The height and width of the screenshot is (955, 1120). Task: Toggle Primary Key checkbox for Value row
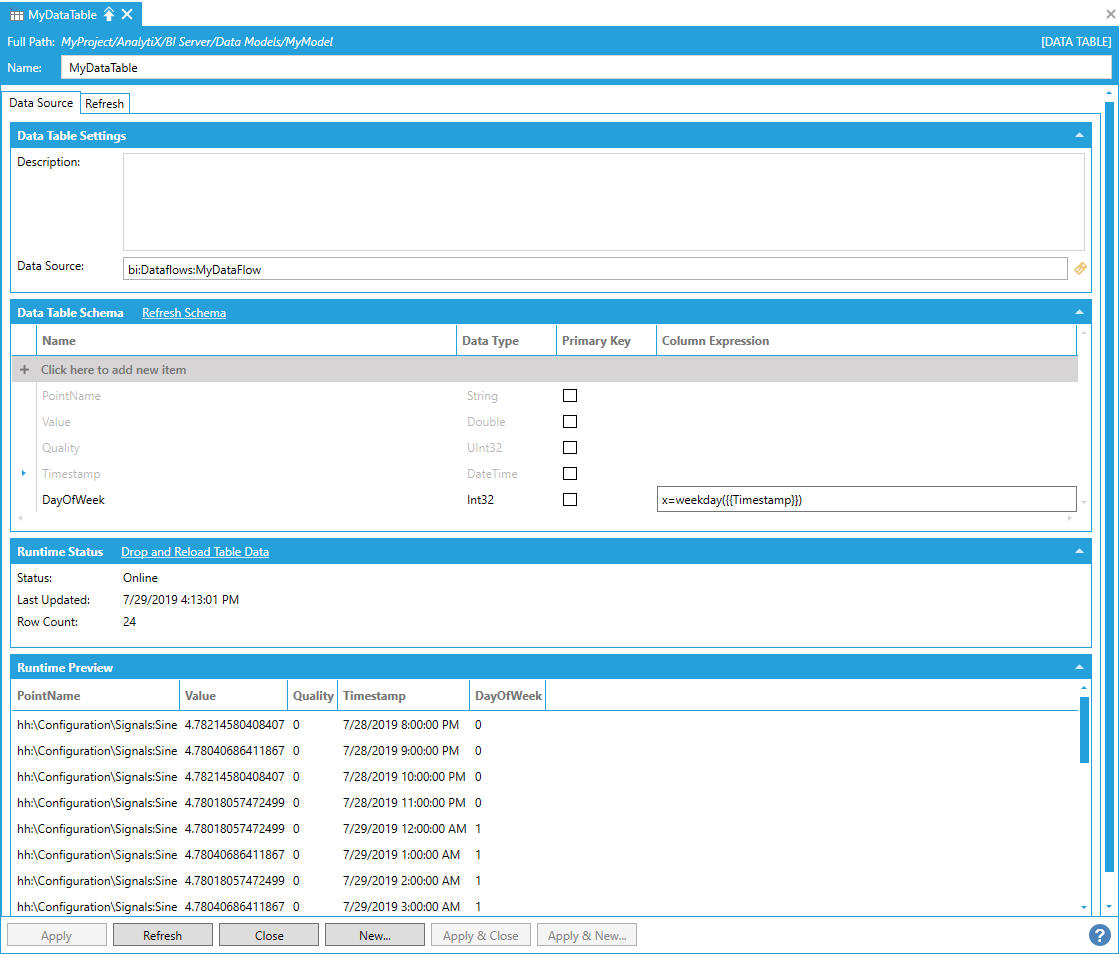[x=570, y=422]
